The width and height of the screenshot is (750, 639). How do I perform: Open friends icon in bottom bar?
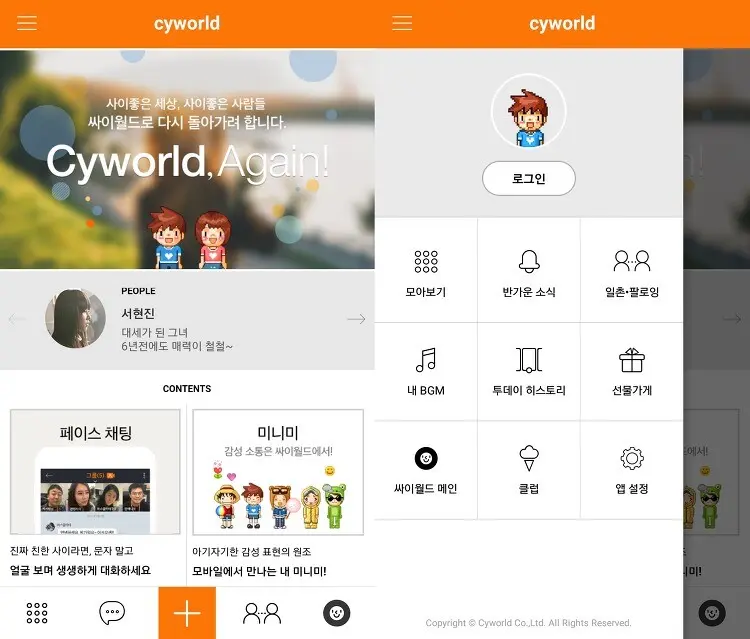tap(262, 613)
